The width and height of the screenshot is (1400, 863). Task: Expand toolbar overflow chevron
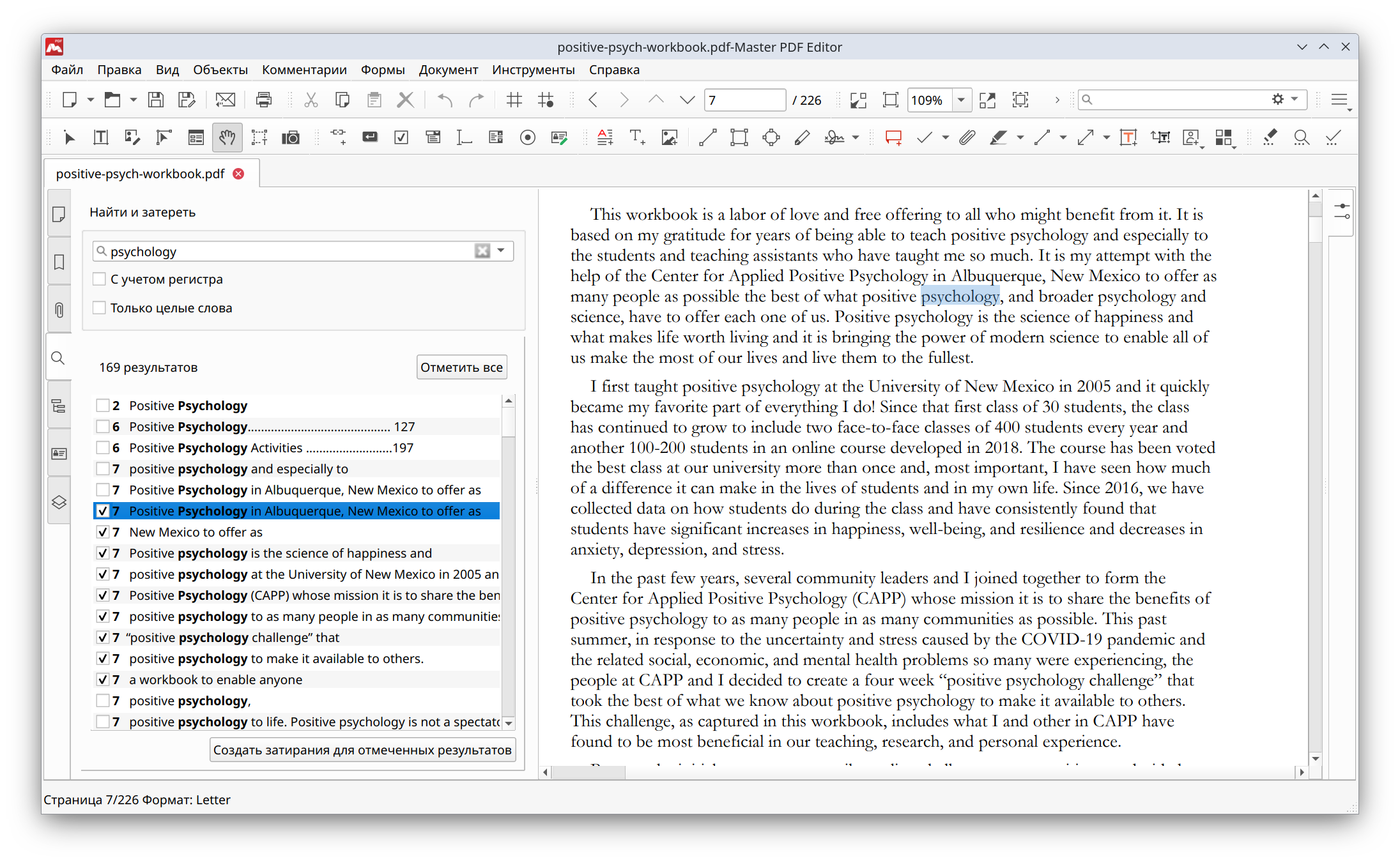tap(1057, 100)
